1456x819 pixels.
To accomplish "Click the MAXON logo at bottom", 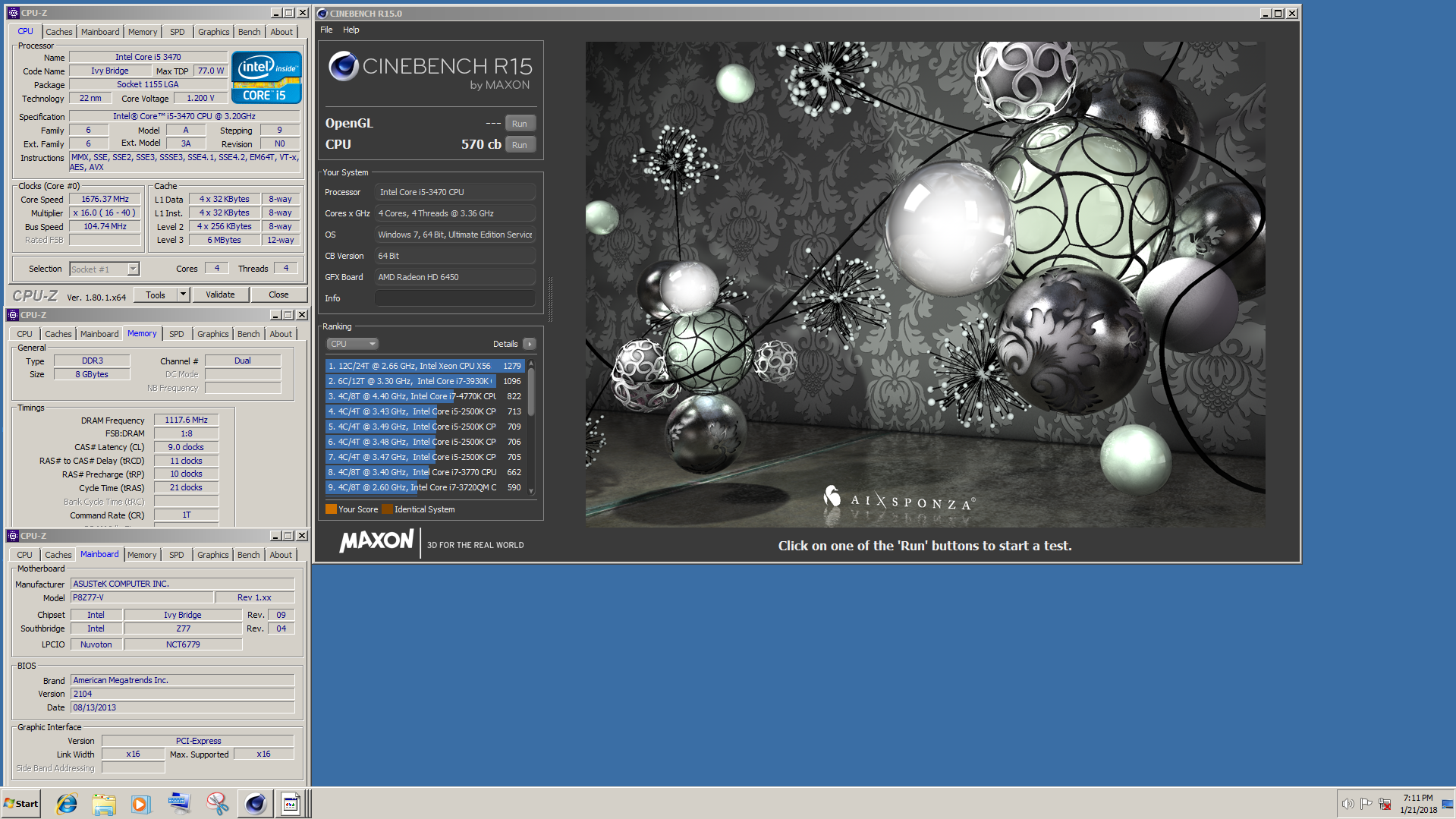I will (376, 541).
